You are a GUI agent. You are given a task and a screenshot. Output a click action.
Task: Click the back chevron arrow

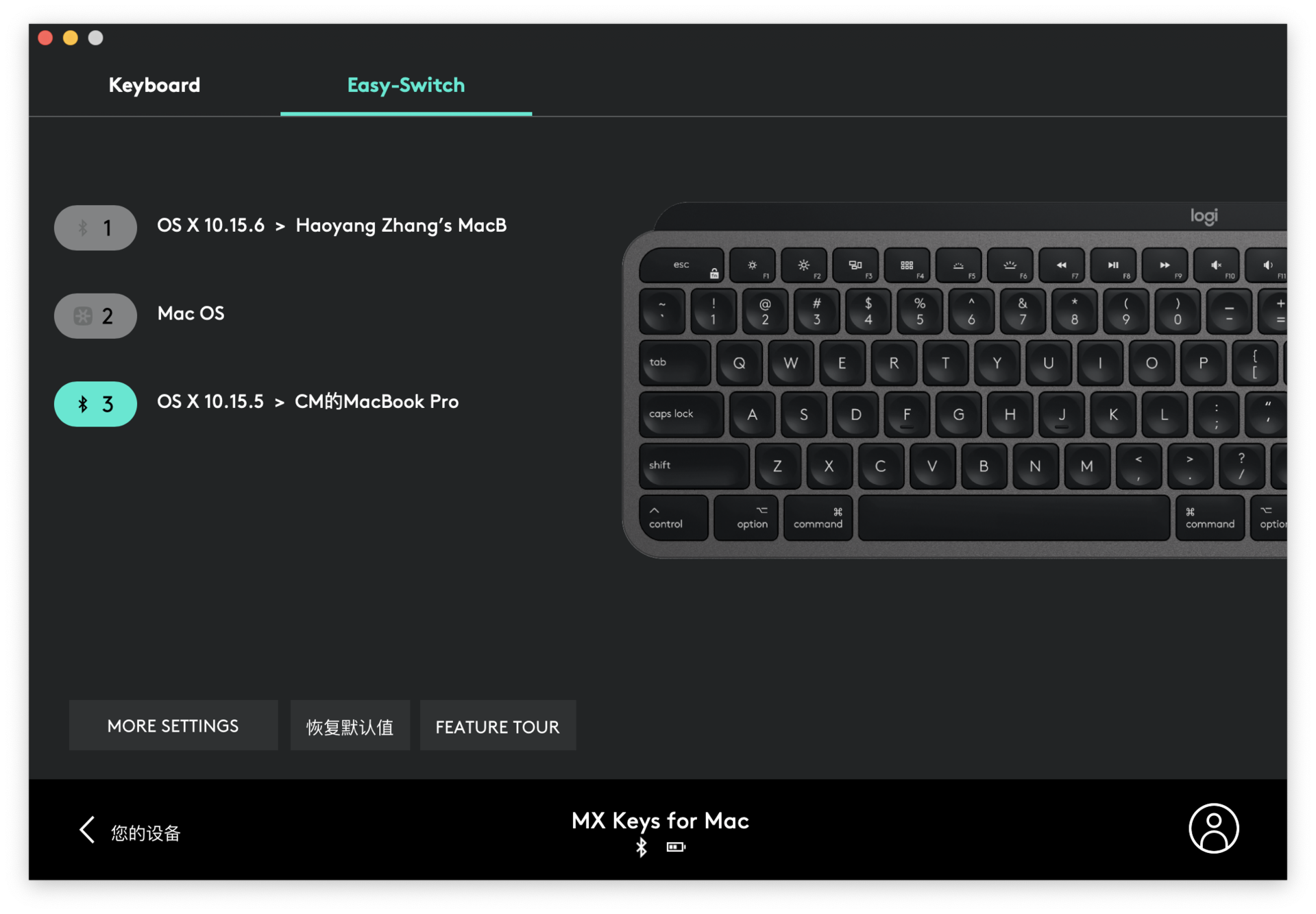(87, 830)
